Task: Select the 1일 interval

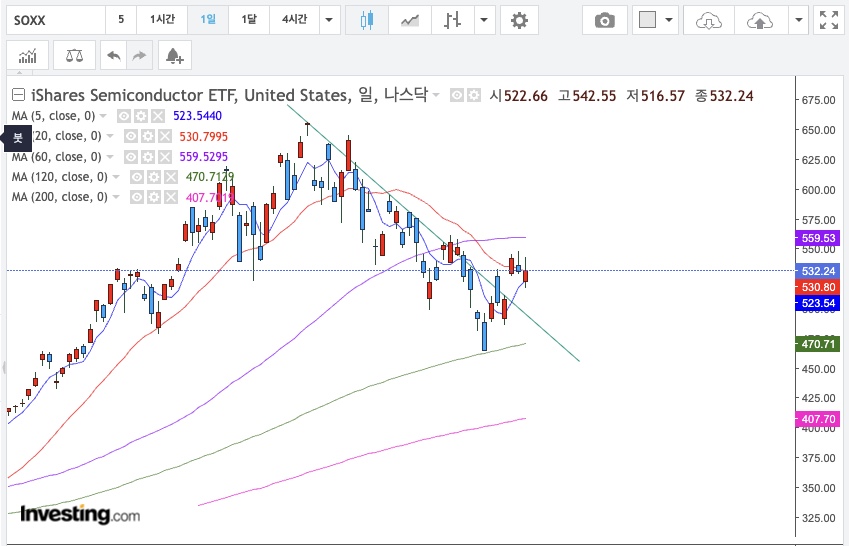Action: point(208,20)
